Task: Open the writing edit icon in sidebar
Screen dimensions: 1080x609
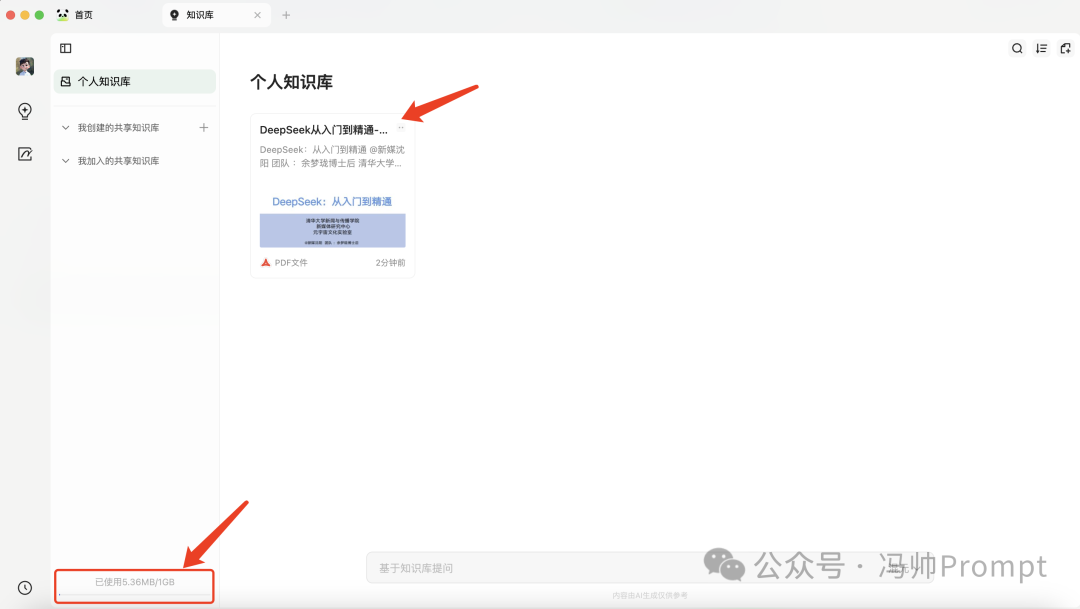Action: [x=25, y=154]
